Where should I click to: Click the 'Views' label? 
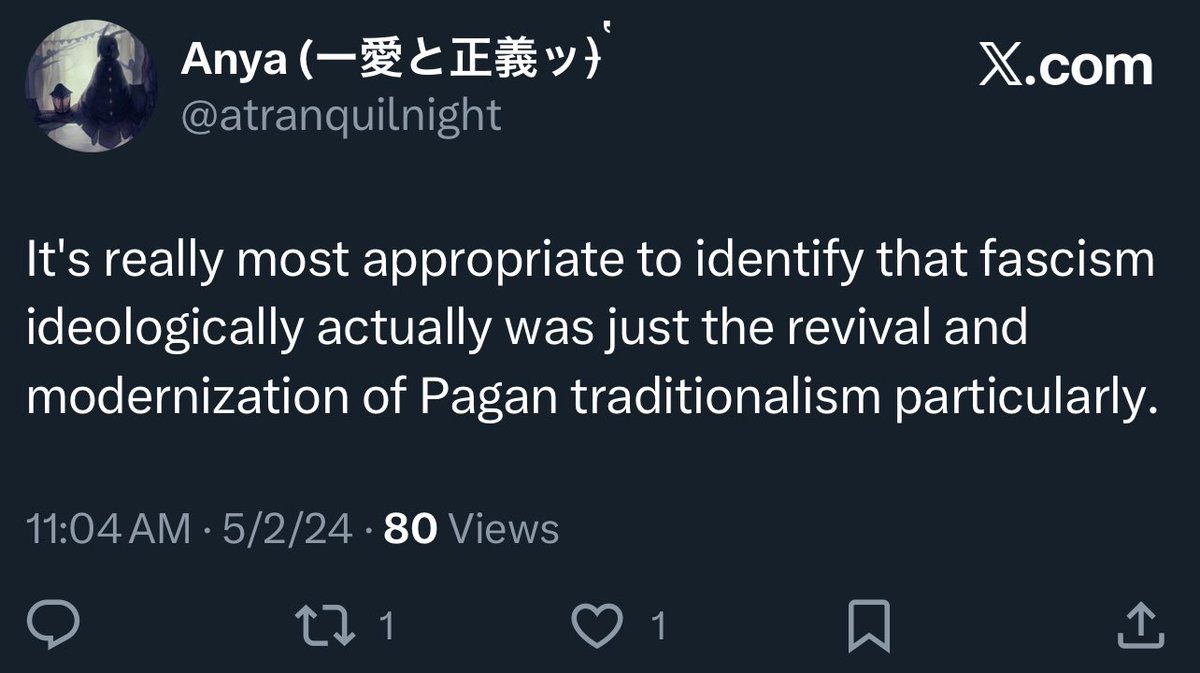click(503, 529)
